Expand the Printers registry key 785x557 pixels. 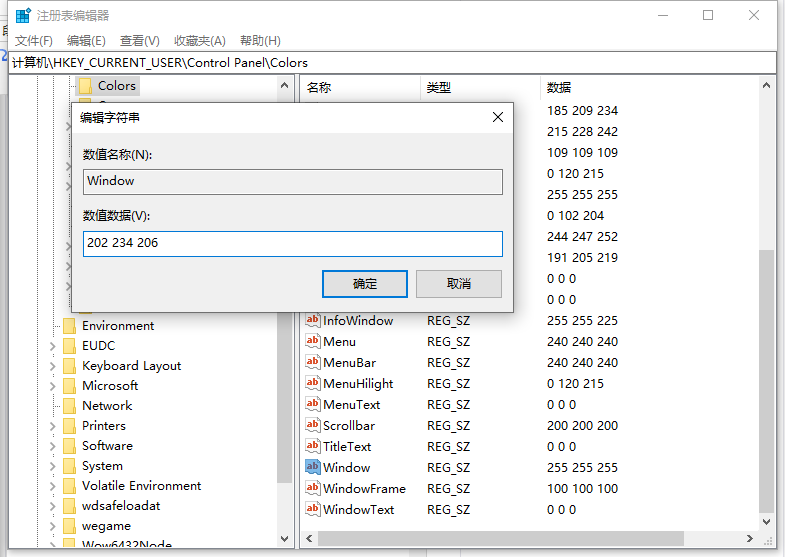tap(52, 426)
